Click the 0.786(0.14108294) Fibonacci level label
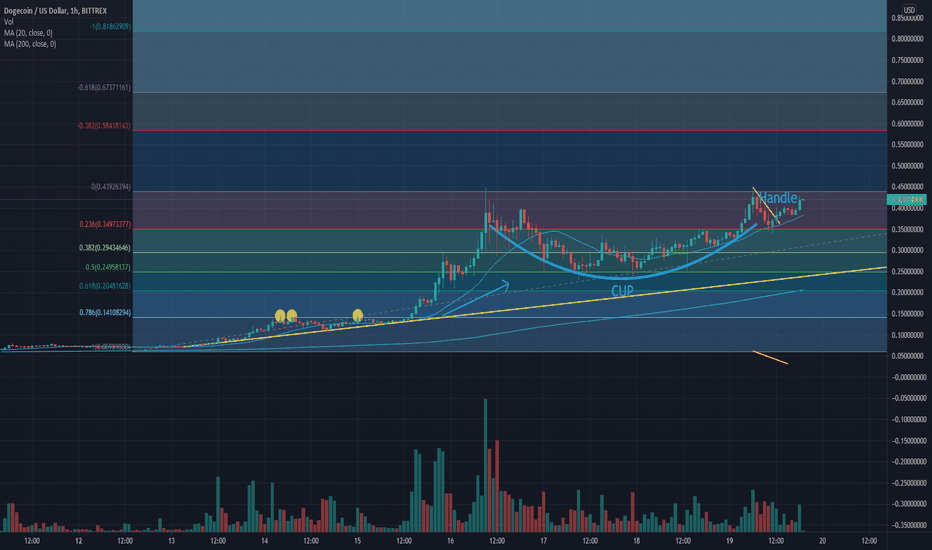Viewport: 932px width, 550px height. (x=105, y=313)
